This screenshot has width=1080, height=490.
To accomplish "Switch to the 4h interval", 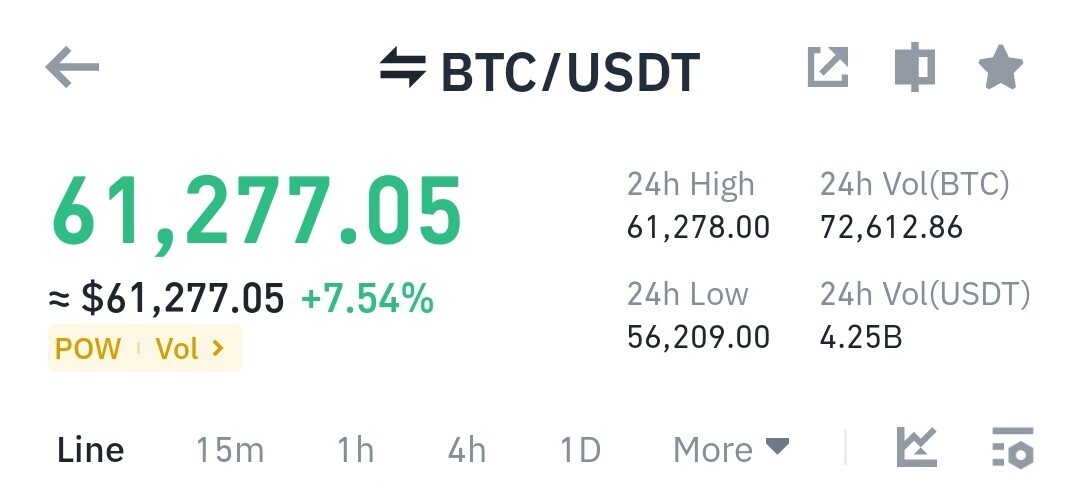I will [467, 450].
